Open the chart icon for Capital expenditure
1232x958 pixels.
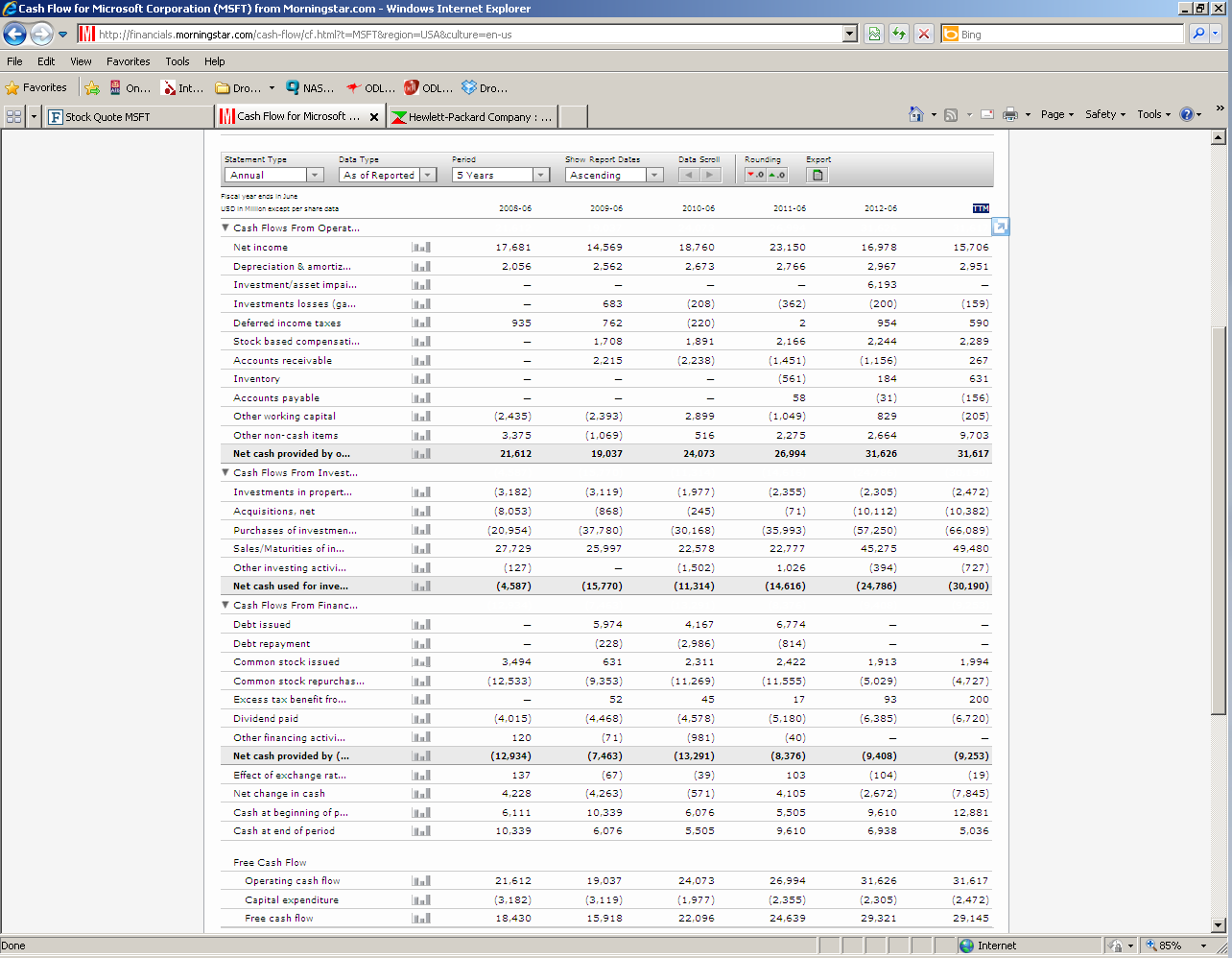pos(421,899)
